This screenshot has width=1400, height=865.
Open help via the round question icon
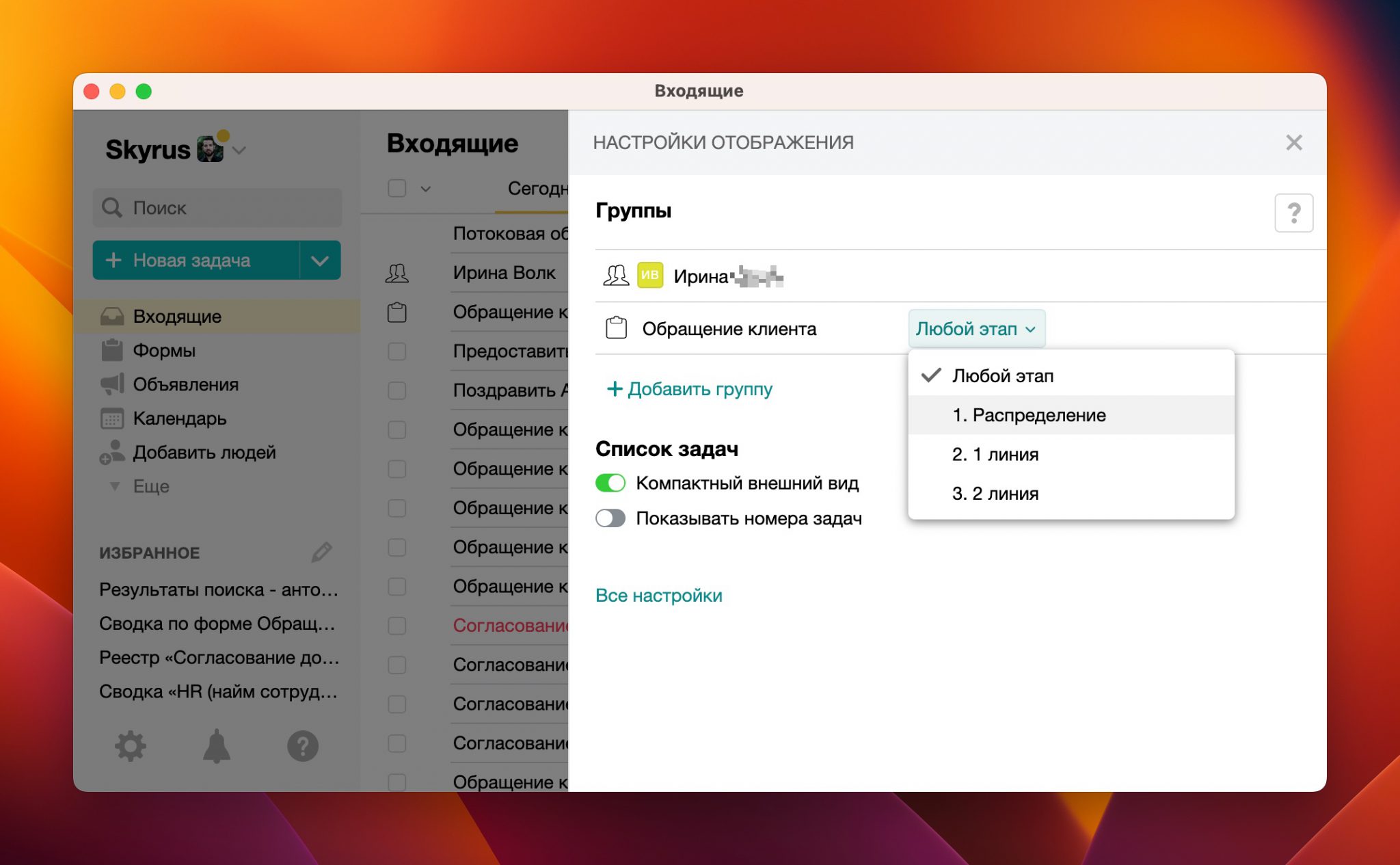click(x=303, y=745)
